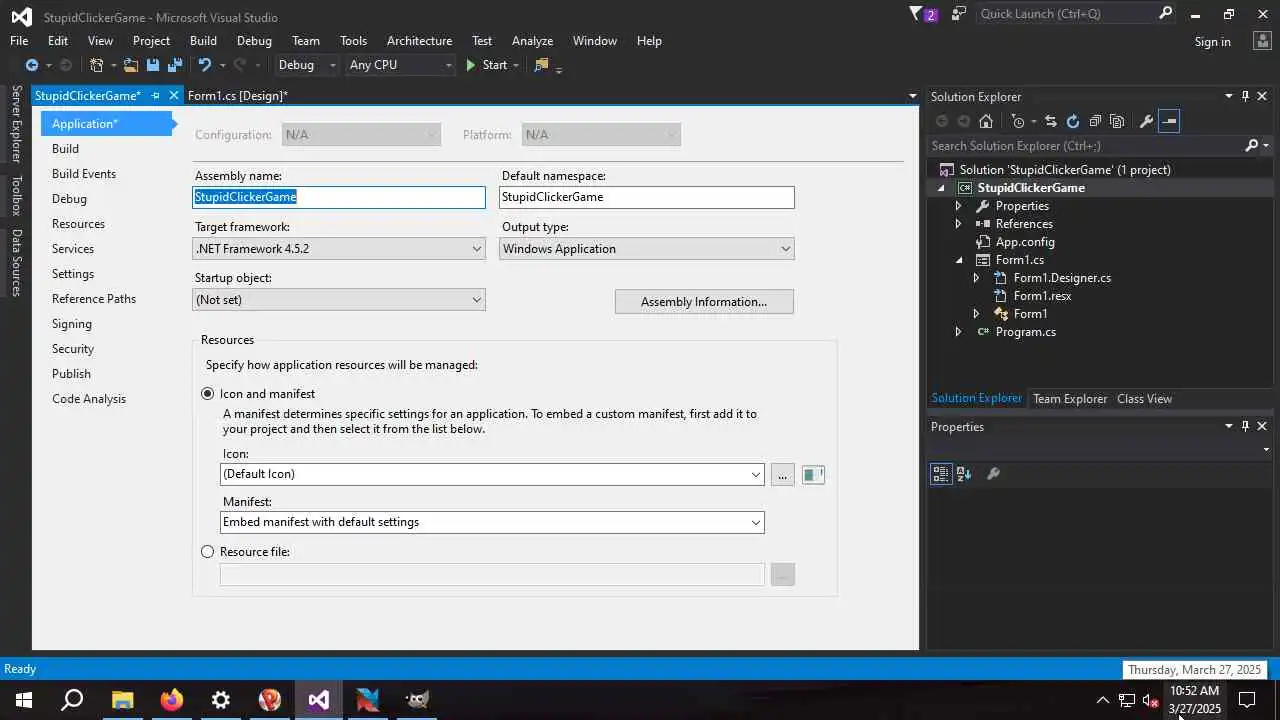Screen dimensions: 1280x720
Task: Click the green Start play icon
Action: [470, 65]
